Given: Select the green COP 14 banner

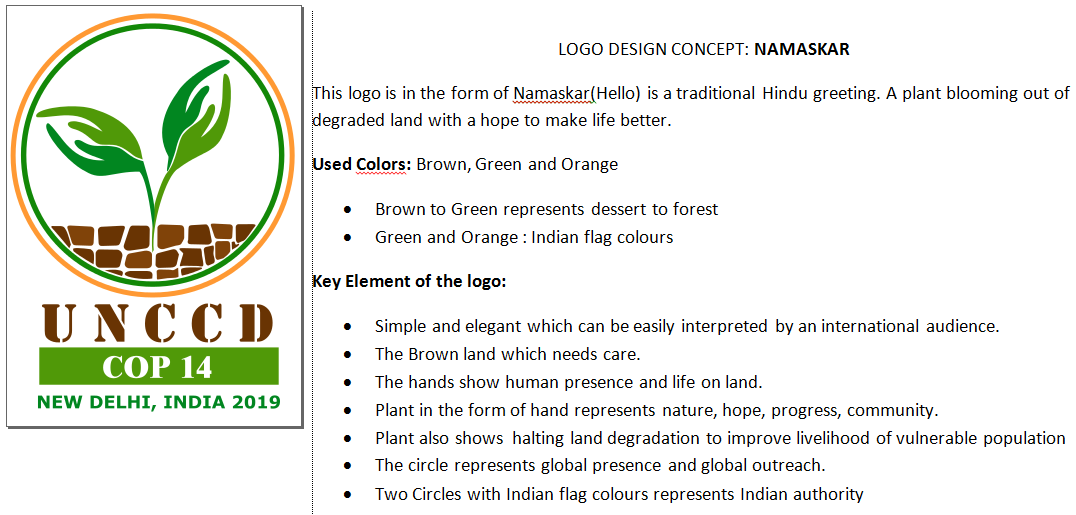Looking at the screenshot, I should click(158, 366).
